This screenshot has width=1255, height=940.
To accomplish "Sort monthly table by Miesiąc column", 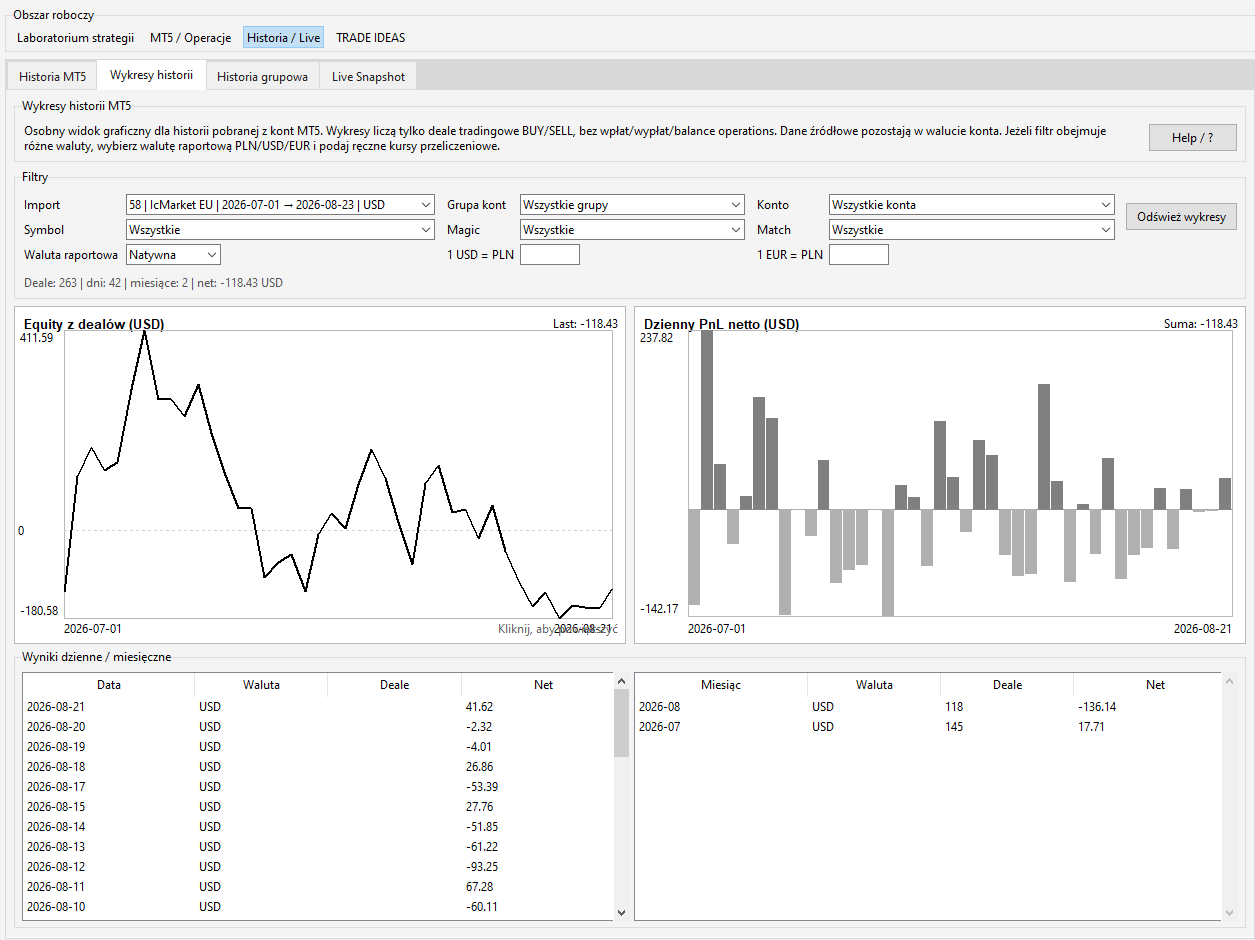I will tap(721, 685).
